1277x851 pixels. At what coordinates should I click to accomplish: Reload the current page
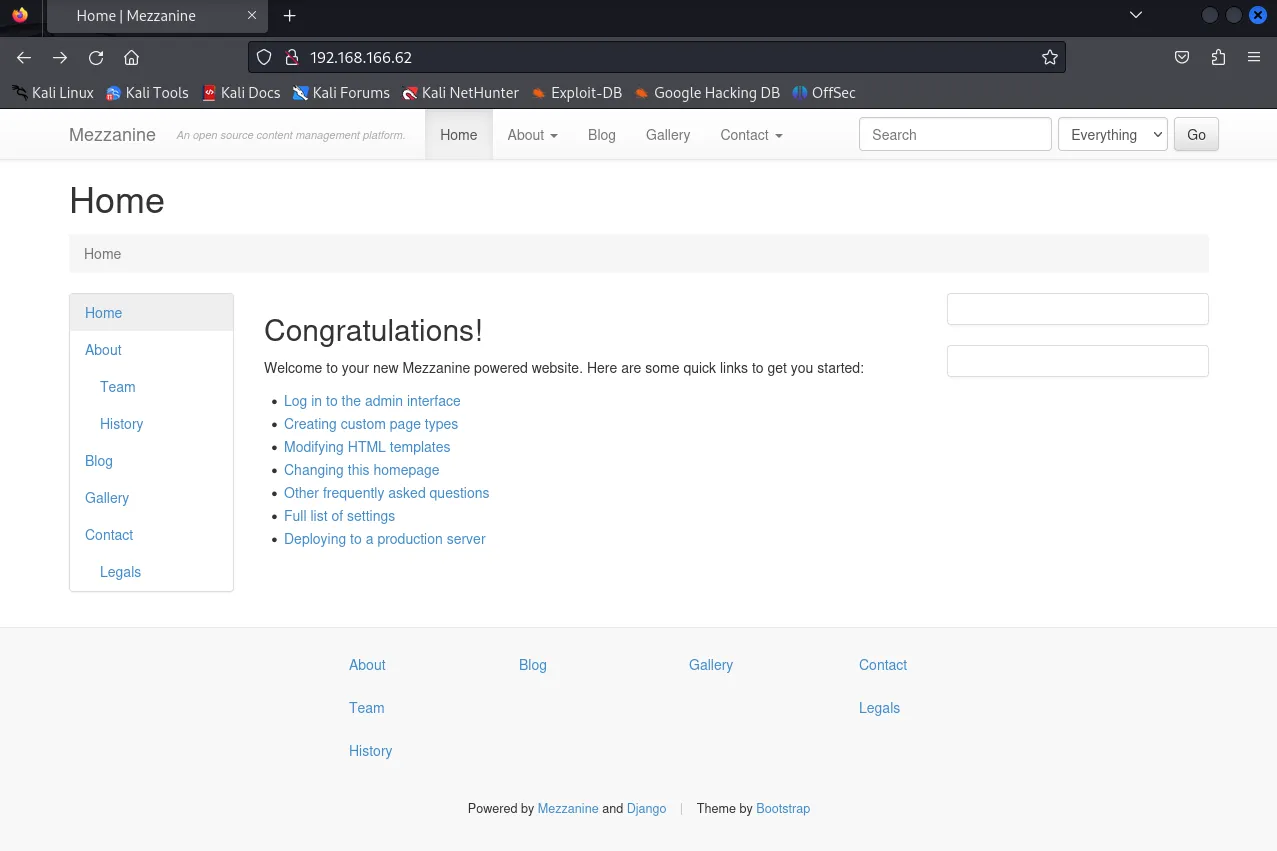tap(96, 58)
